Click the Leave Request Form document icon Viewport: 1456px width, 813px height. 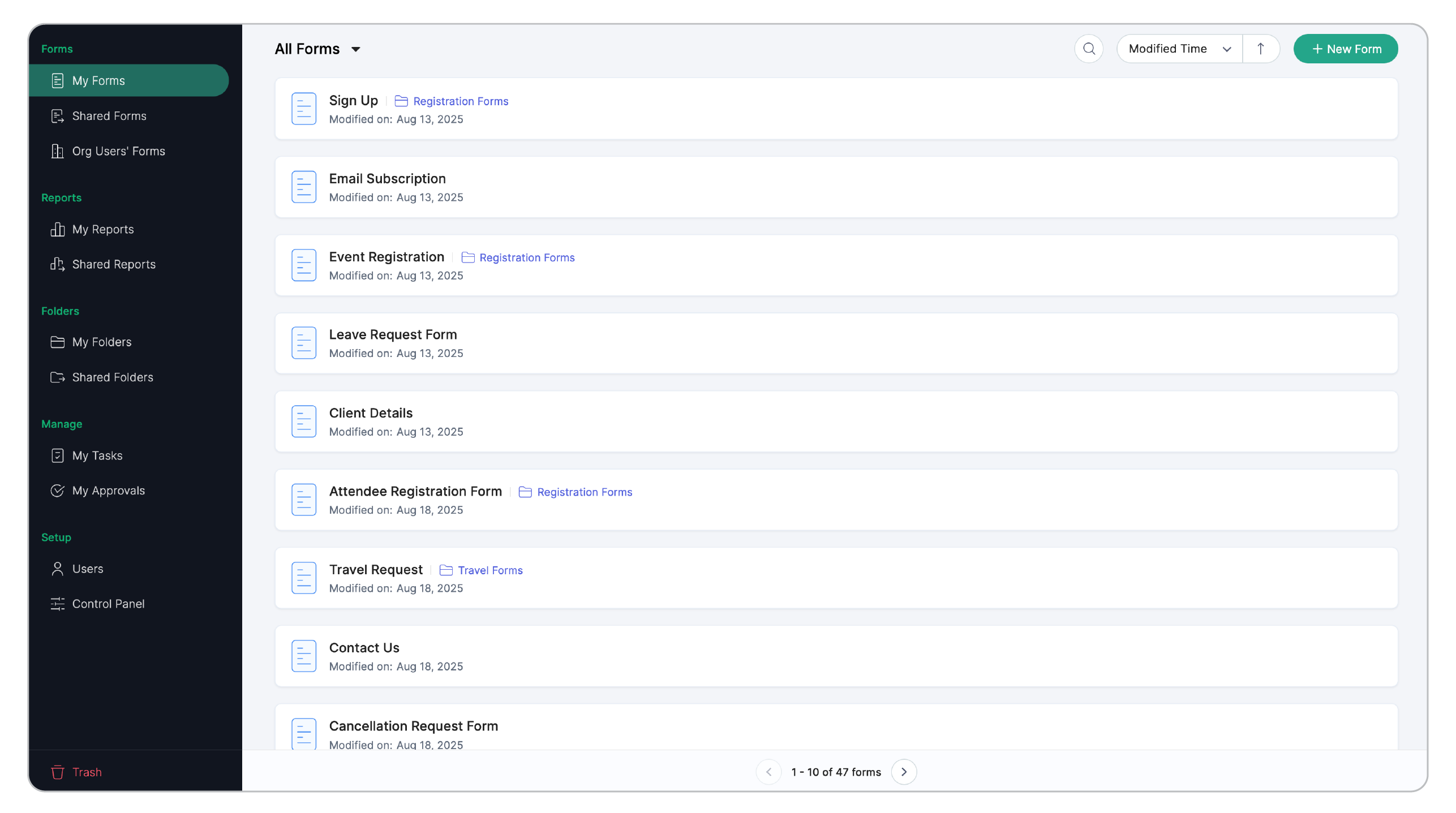tap(303, 343)
